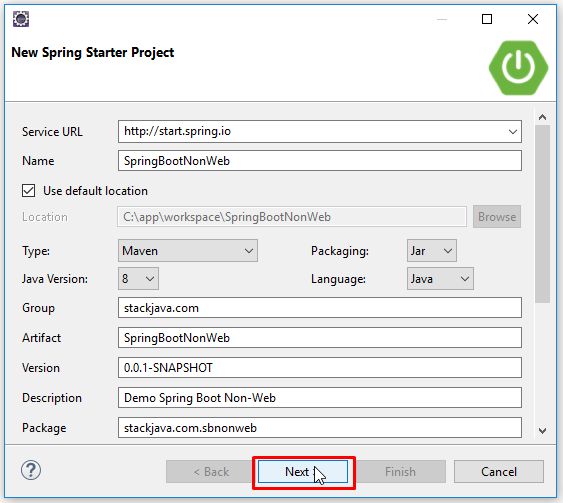563x503 pixels.
Task: Click the Version field 0.0.1-SNAPSHOT
Action: (x=320, y=368)
